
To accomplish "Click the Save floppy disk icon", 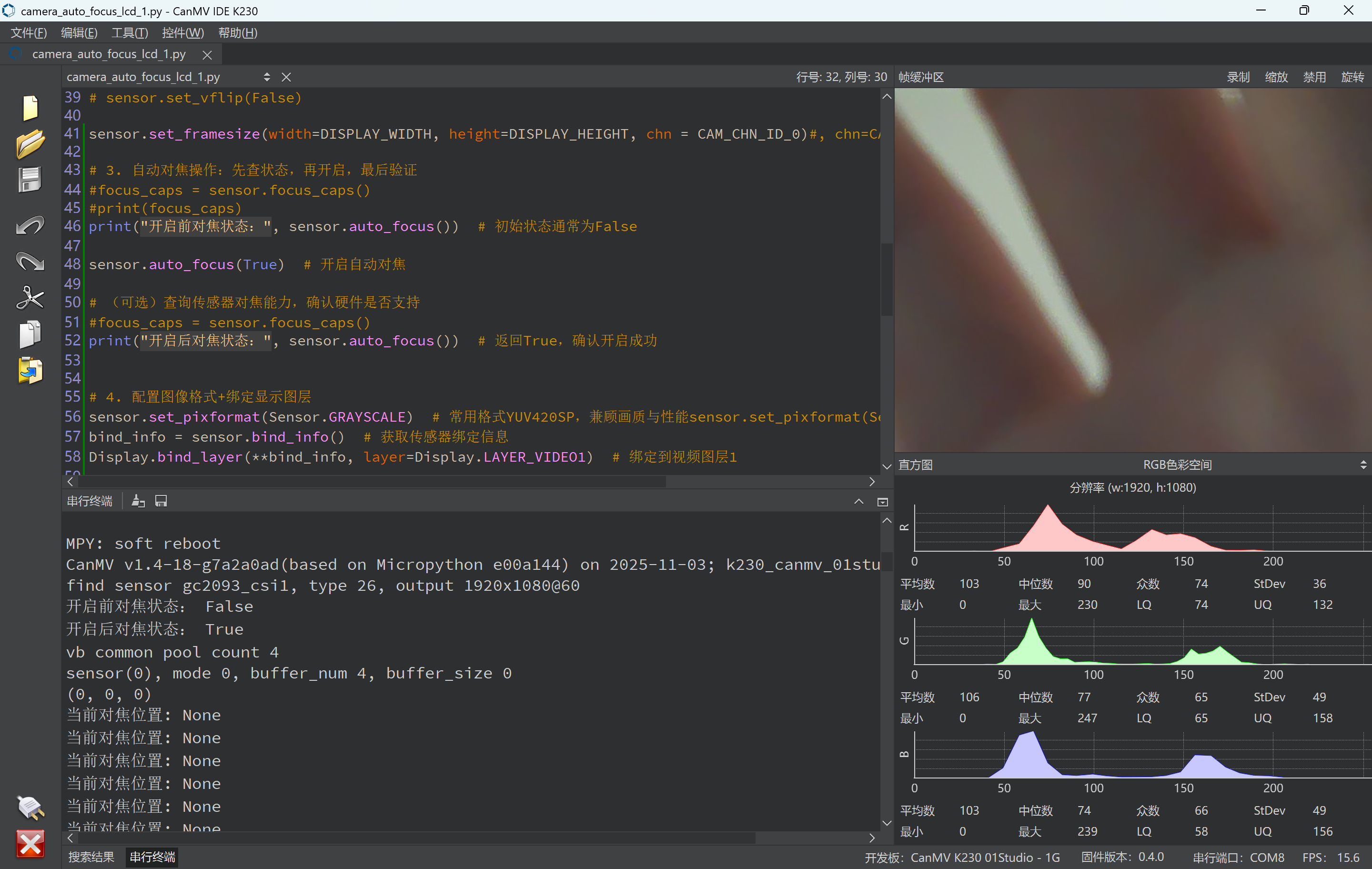I will 30,181.
